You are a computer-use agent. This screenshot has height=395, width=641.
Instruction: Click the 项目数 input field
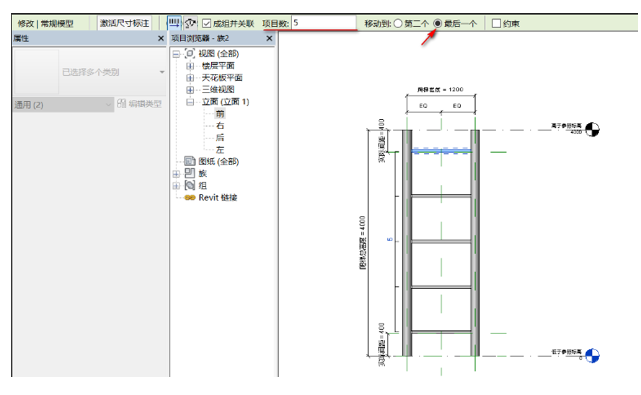coord(324,23)
